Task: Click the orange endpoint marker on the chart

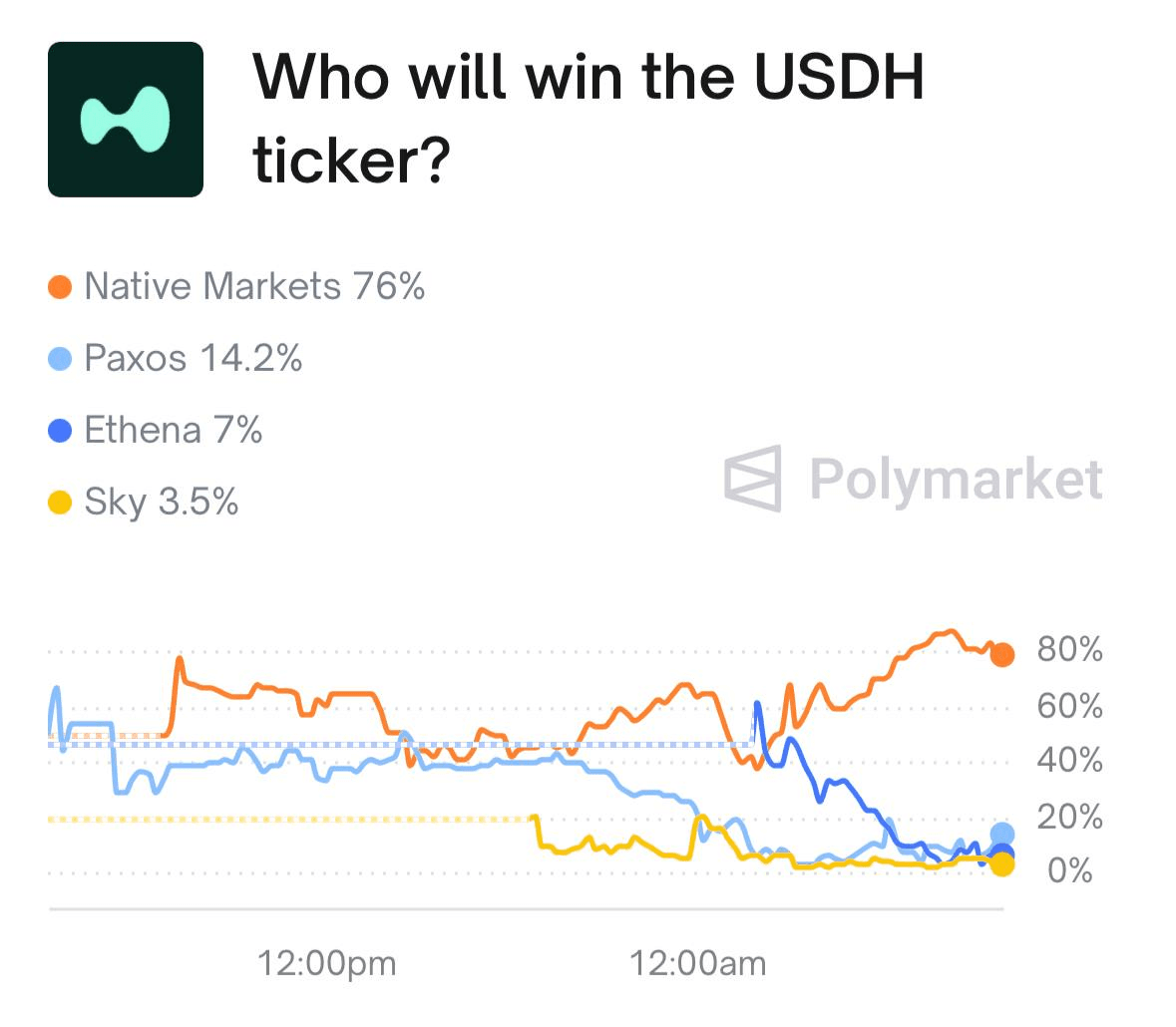Action: coord(1002,654)
